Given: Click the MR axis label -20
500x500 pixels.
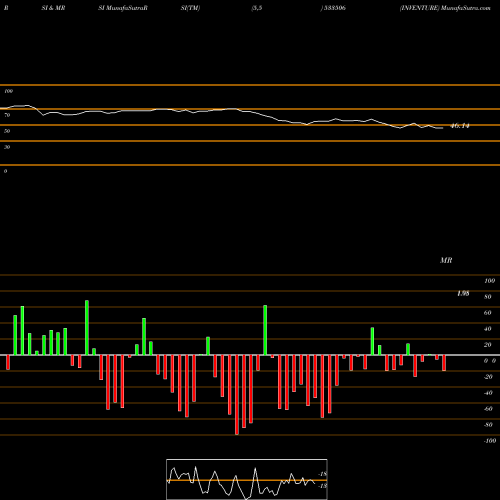Looking at the screenshot, I should pyautogui.click(x=488, y=377).
